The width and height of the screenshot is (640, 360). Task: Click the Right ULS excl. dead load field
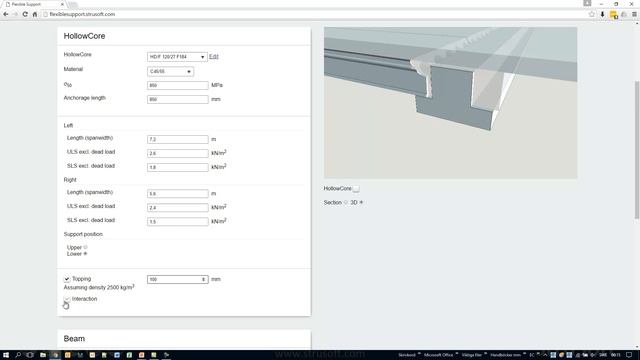(x=178, y=207)
